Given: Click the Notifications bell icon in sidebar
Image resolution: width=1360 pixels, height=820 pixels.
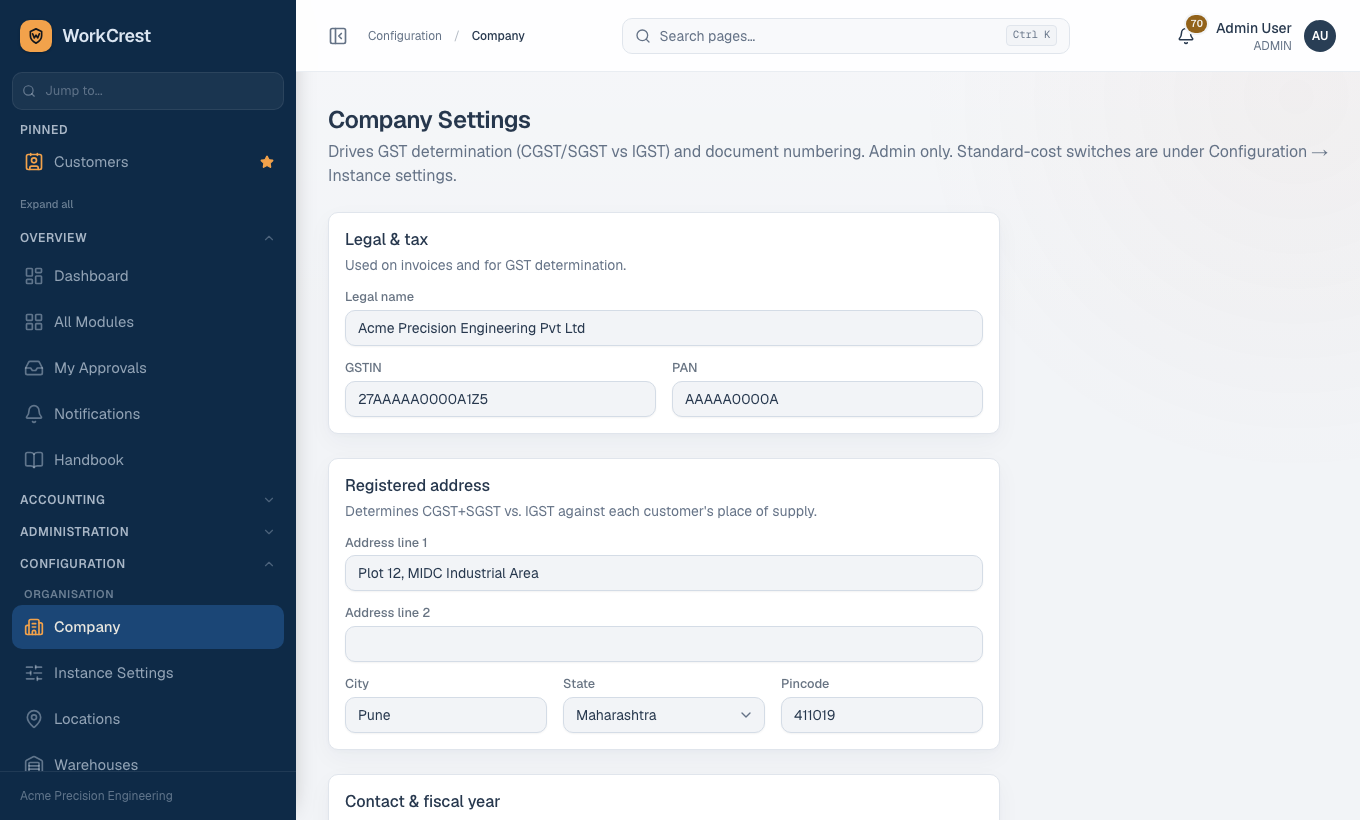Looking at the screenshot, I should [34, 414].
